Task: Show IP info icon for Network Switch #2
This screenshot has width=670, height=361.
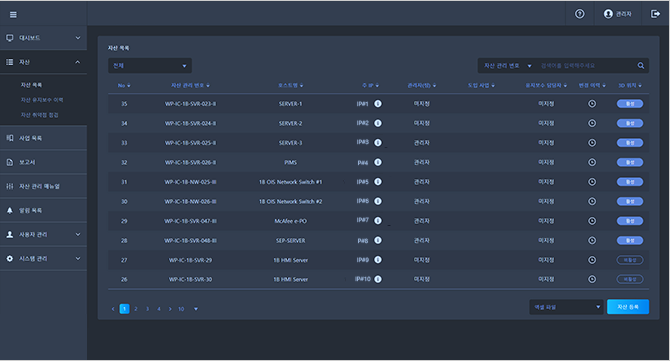Action: point(378,201)
